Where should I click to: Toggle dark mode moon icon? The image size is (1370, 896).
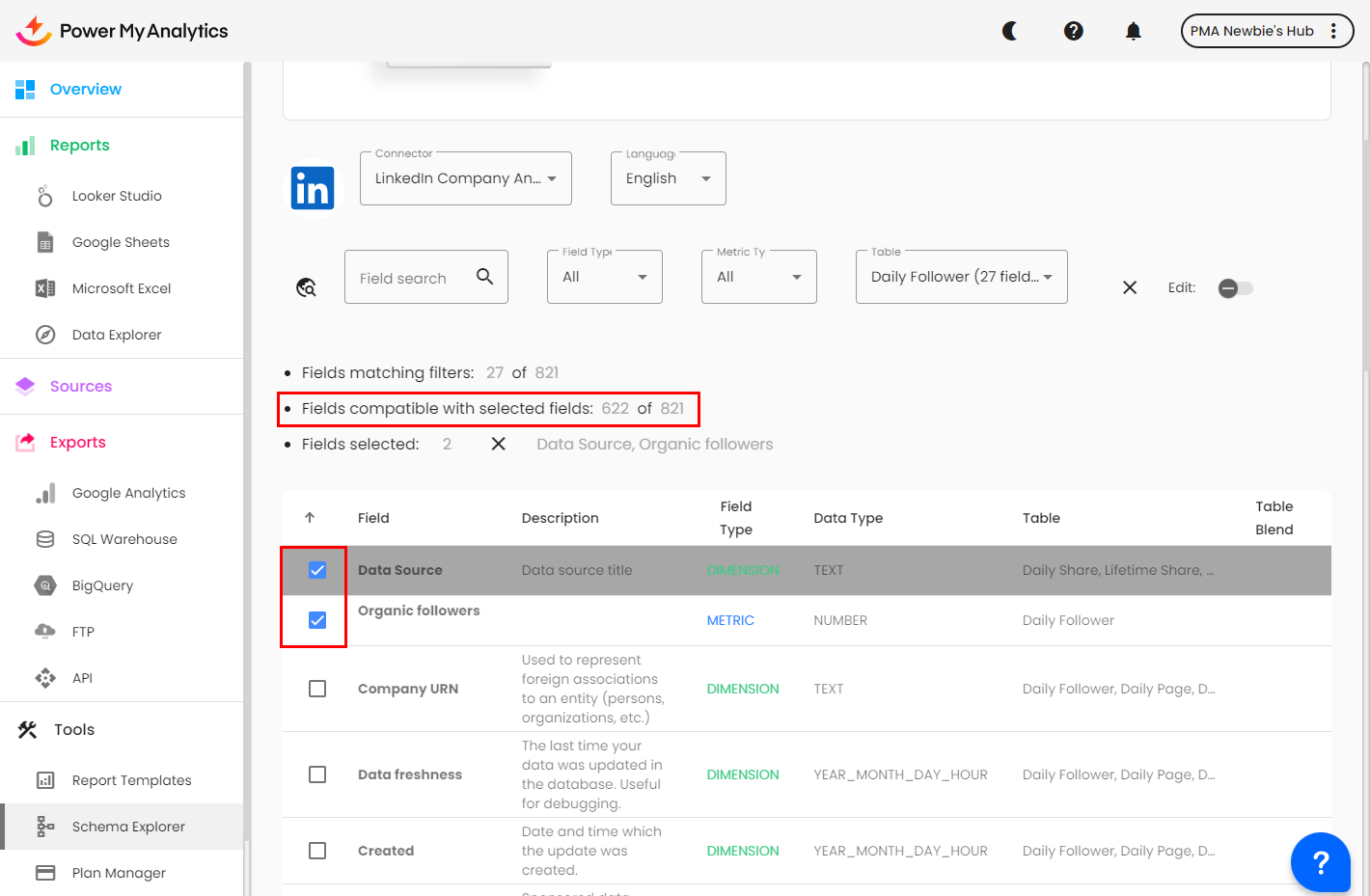[1010, 31]
